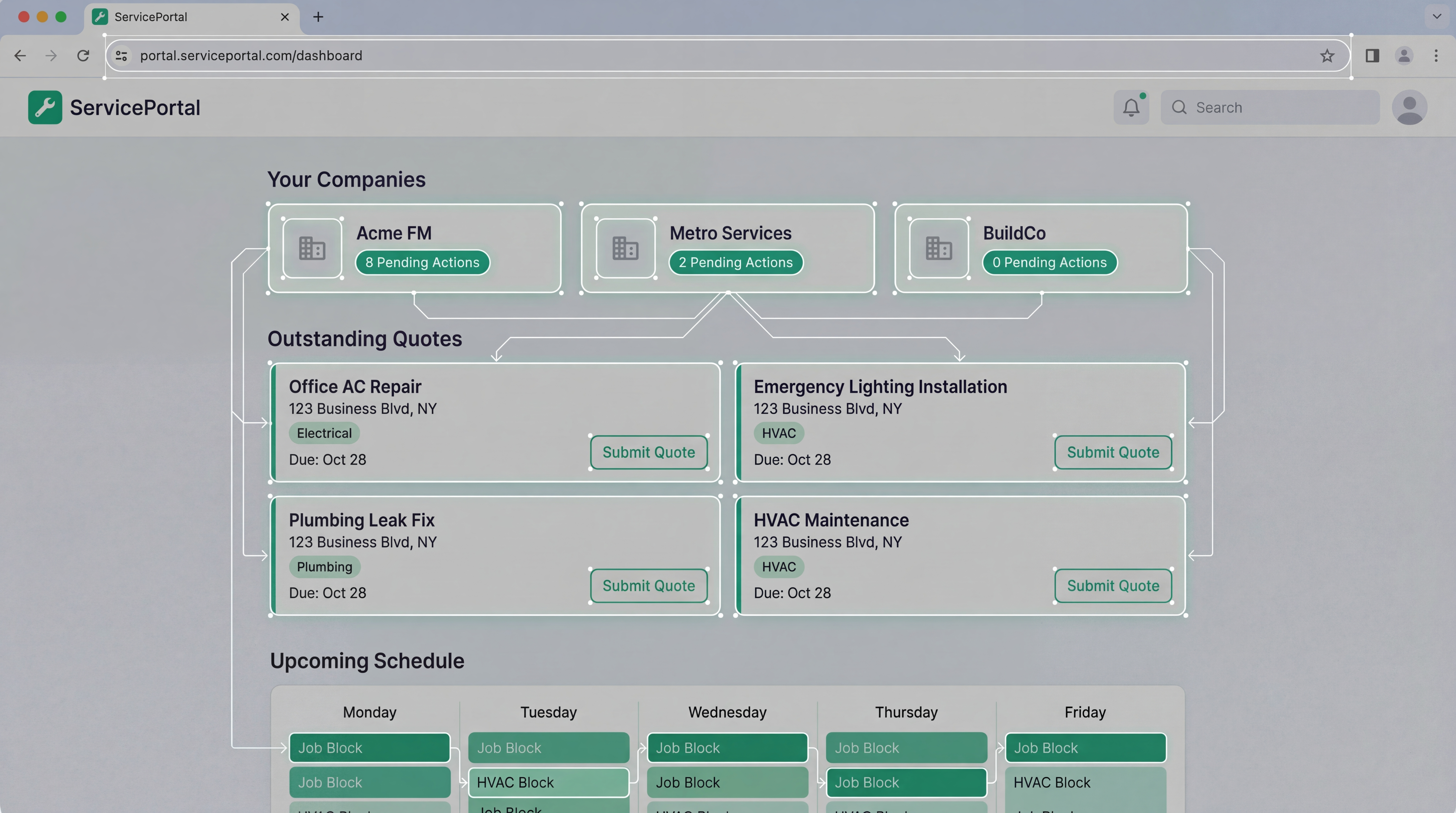Reload the page
This screenshot has height=813, width=1456.
pyautogui.click(x=83, y=55)
